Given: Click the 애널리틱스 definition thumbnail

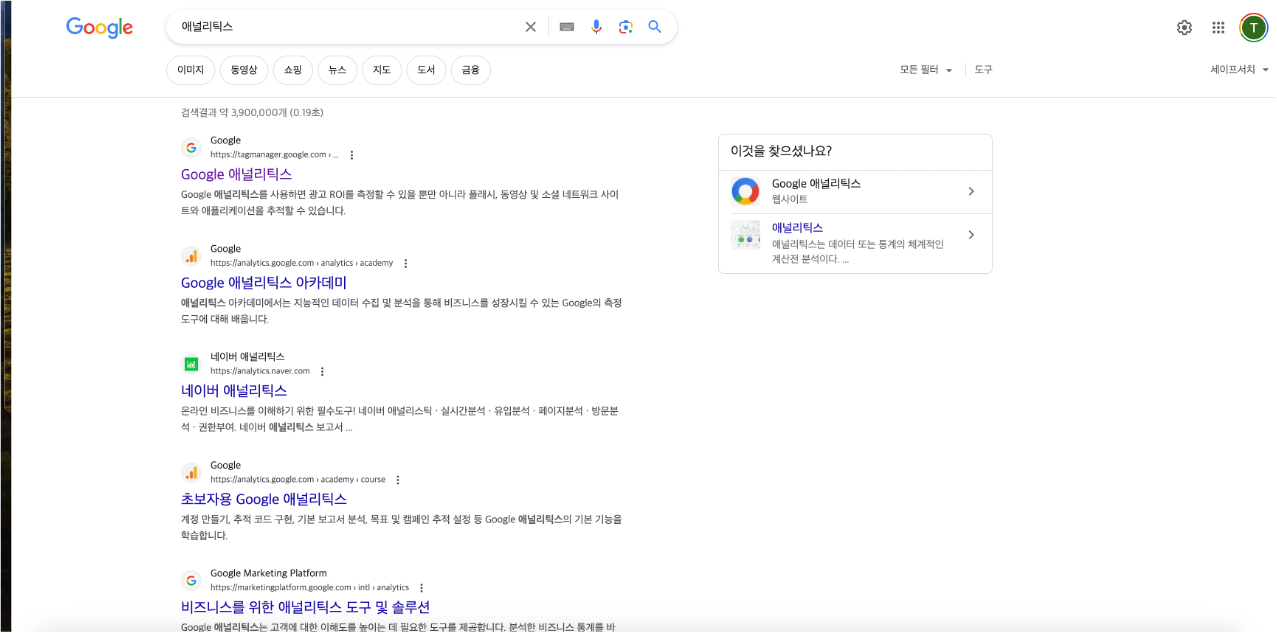Looking at the screenshot, I should (x=745, y=235).
